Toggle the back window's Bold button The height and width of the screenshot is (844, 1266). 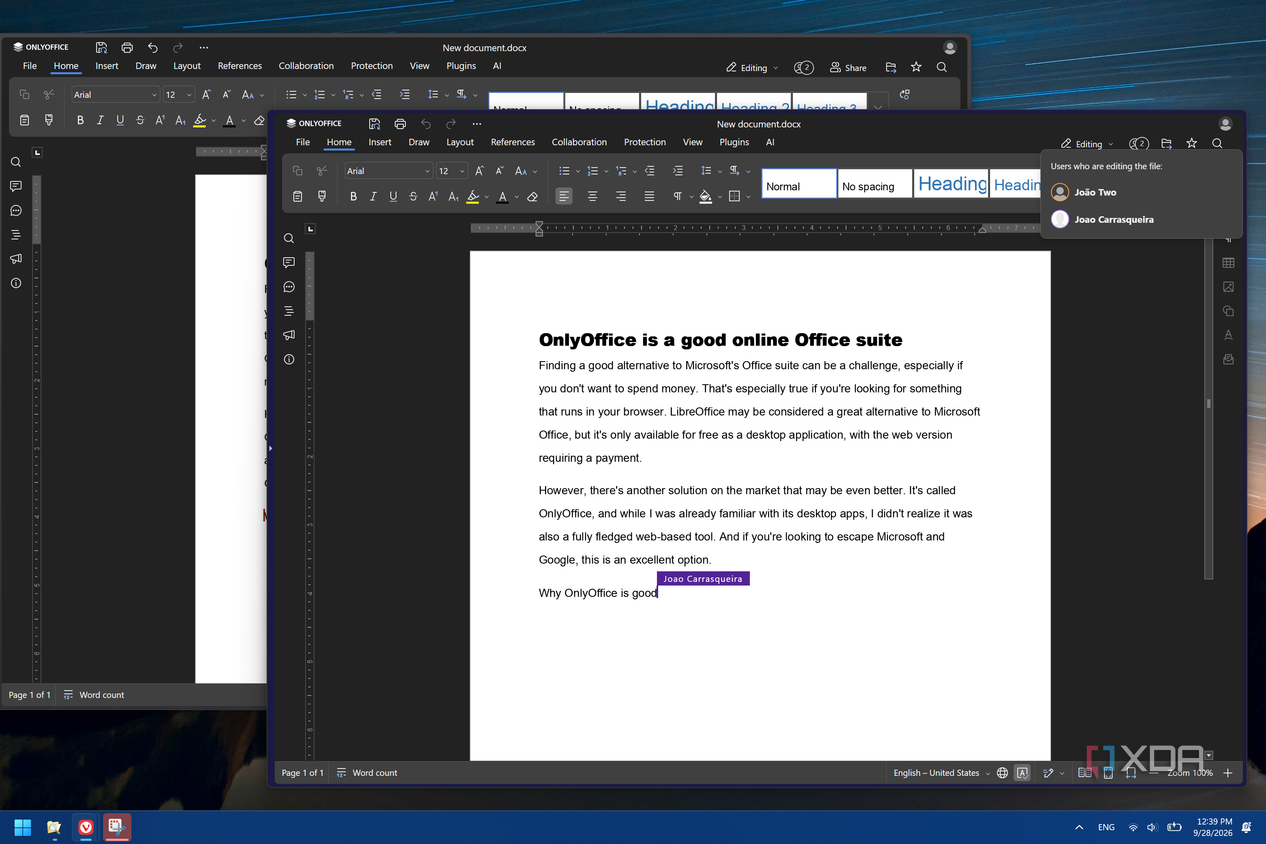pos(80,120)
